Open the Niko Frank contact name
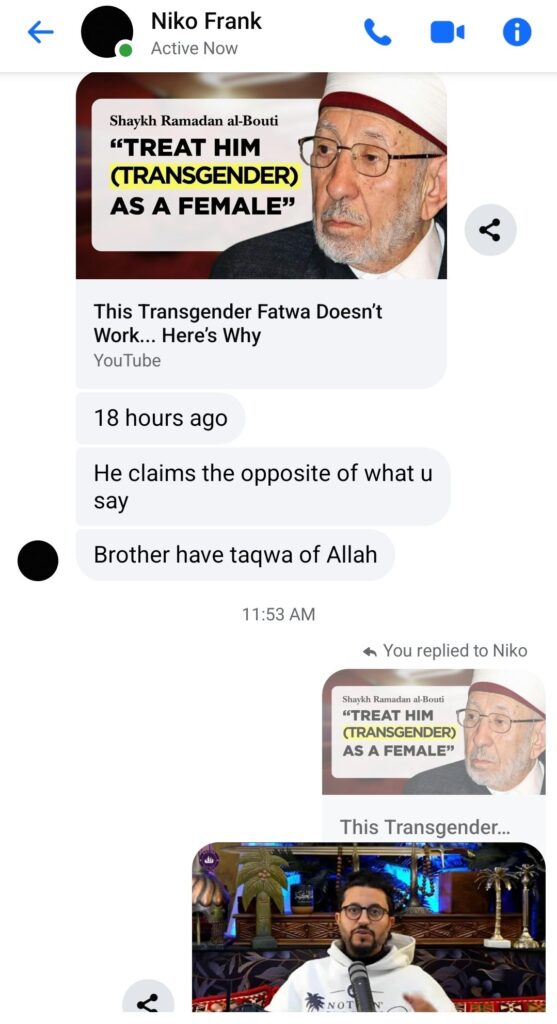 tap(206, 21)
